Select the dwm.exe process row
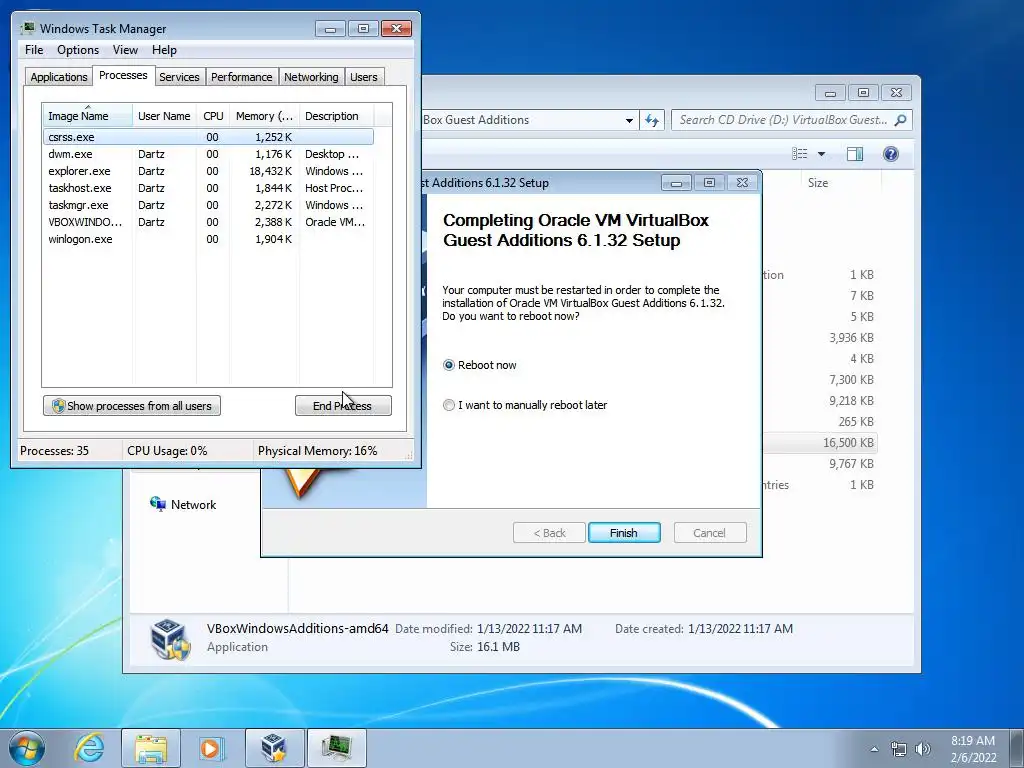This screenshot has height=768, width=1024. click(208, 154)
